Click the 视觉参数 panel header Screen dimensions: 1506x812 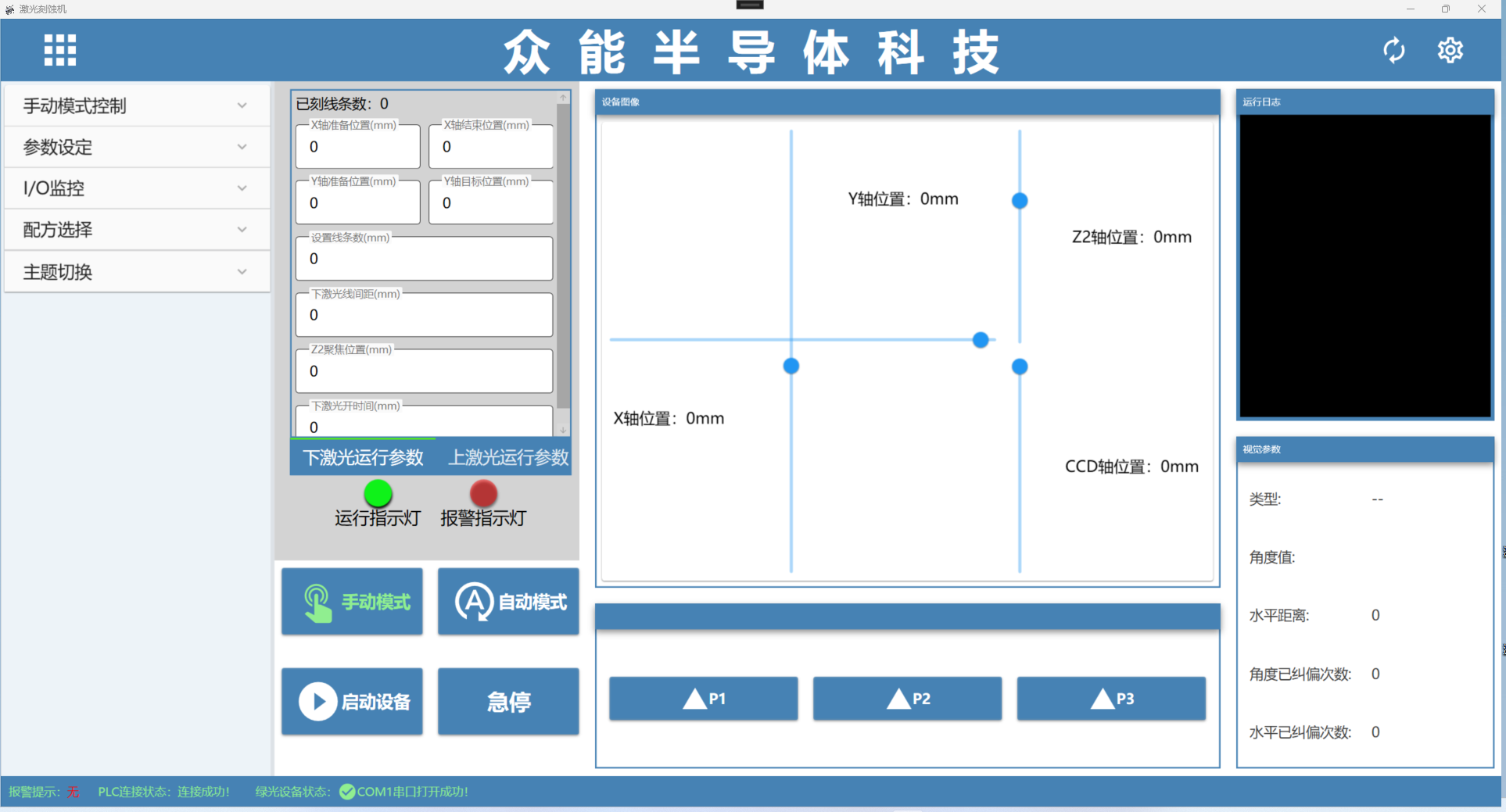(x=1365, y=449)
